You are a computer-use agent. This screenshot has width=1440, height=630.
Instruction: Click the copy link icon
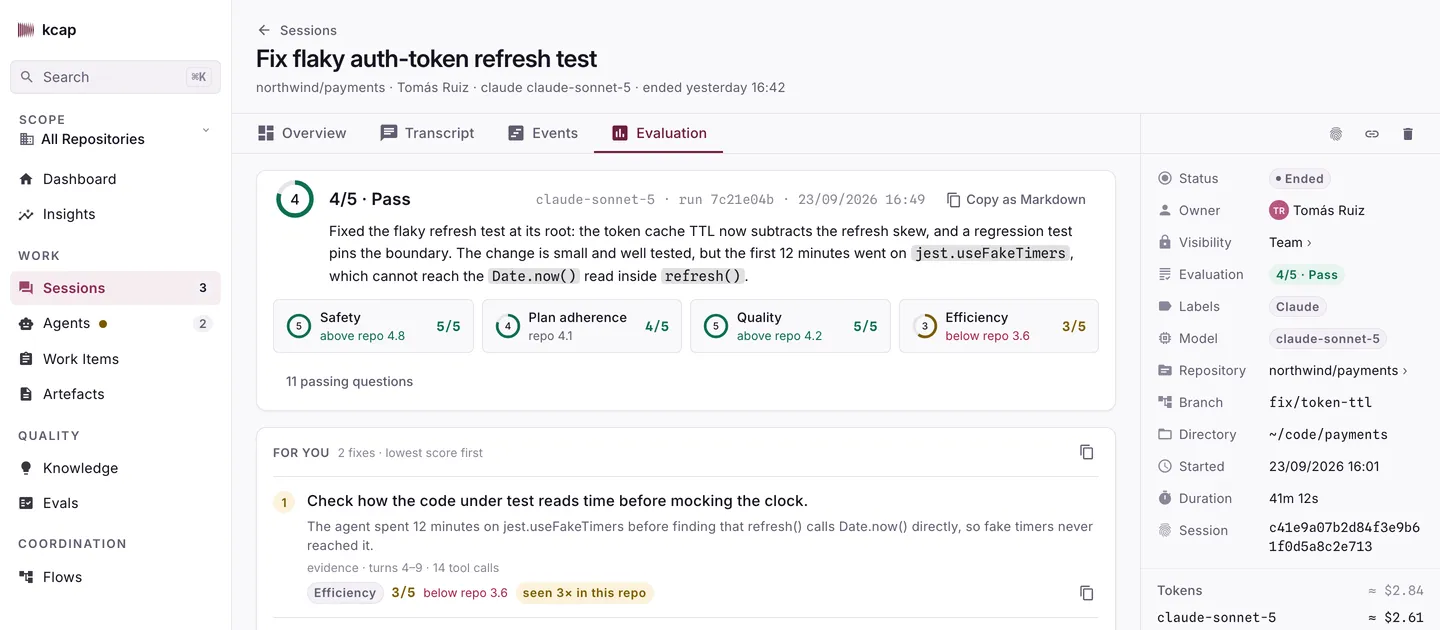coord(1372,134)
